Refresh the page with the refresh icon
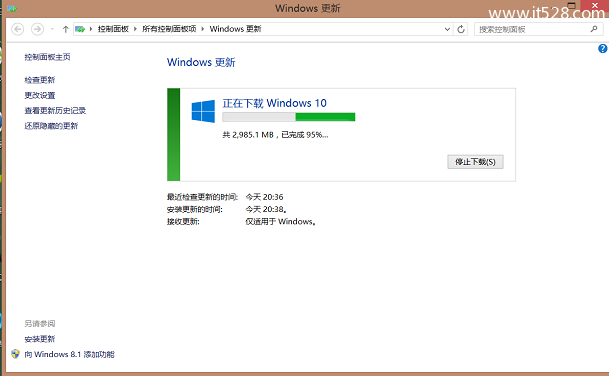This screenshot has height=376, width=609. click(x=461, y=29)
